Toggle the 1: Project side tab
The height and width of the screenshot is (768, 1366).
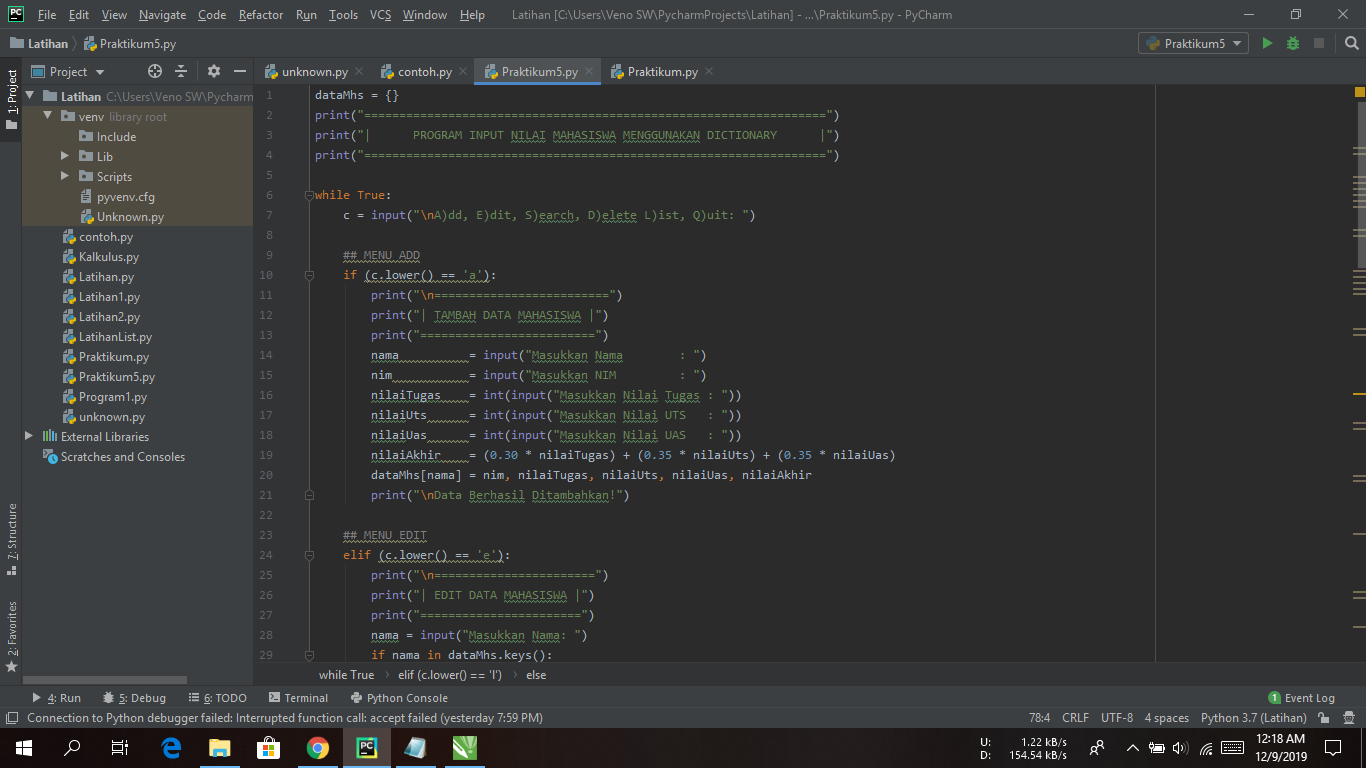click(x=11, y=100)
